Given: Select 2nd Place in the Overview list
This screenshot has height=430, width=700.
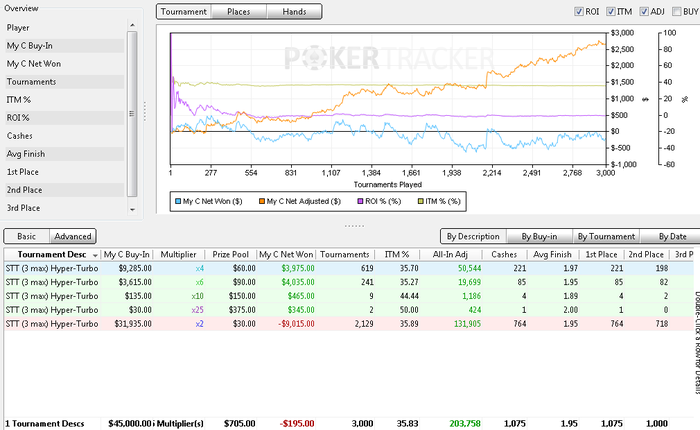Looking at the screenshot, I should coord(64,190).
